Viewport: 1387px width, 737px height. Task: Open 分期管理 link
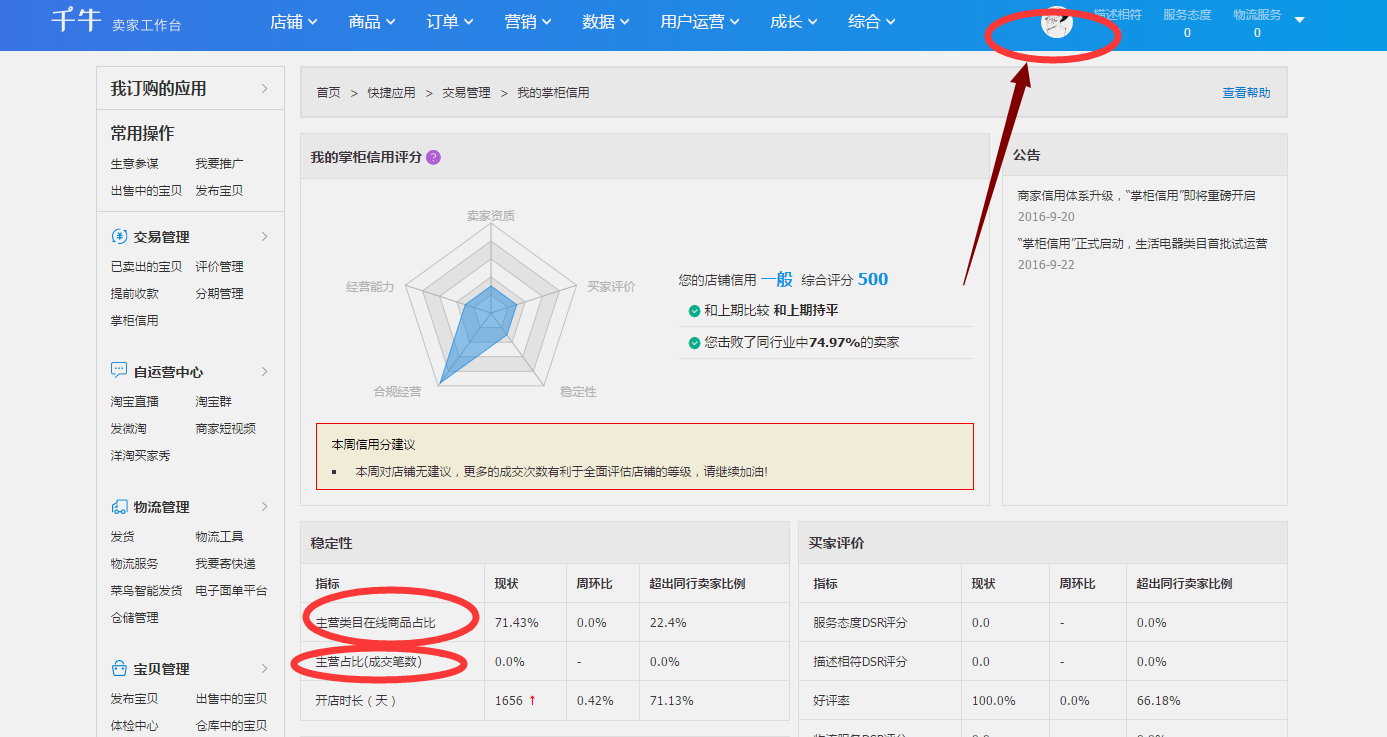pos(219,293)
